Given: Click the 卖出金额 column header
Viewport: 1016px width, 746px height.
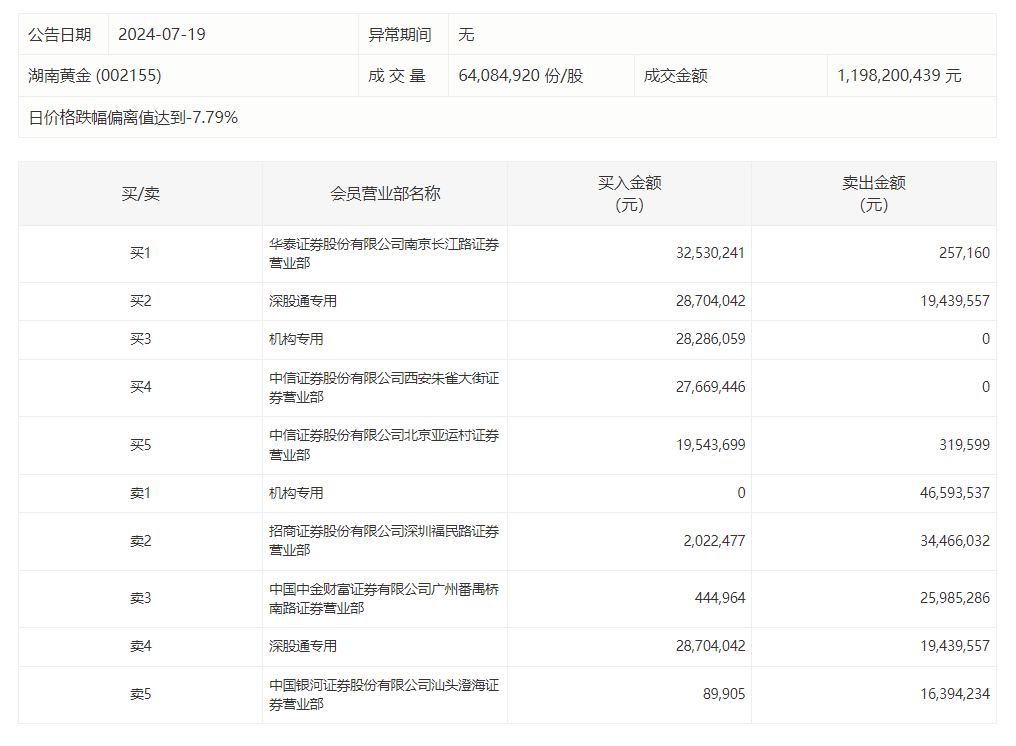Looking at the screenshot, I should 873,194.
